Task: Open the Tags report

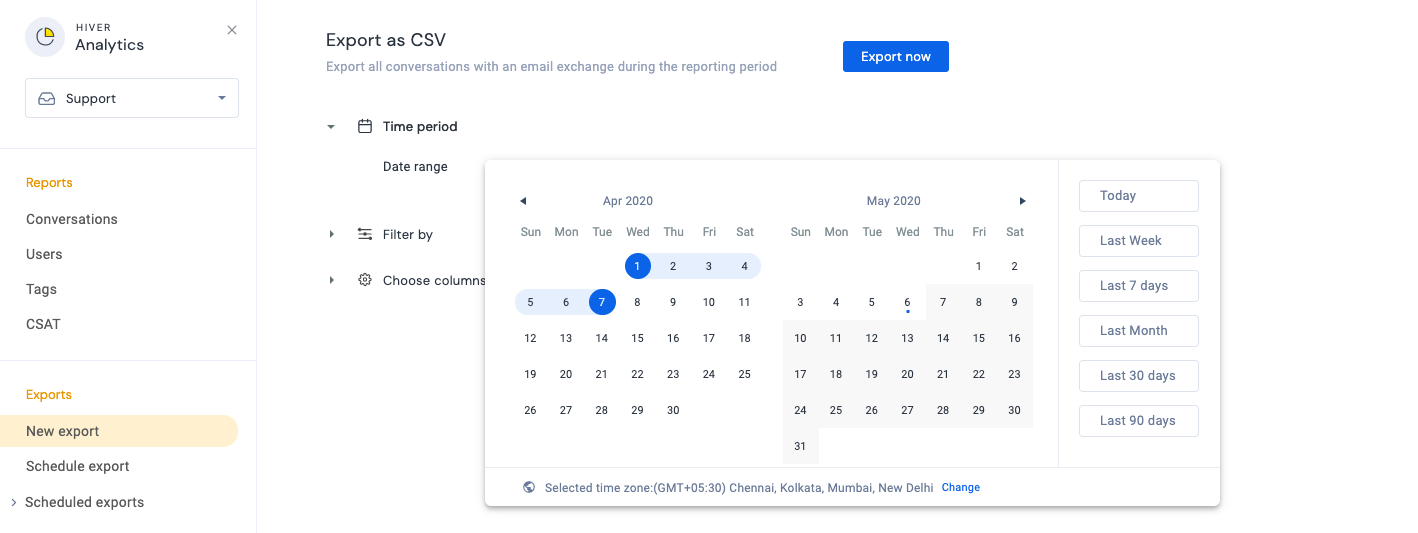Action: [41, 289]
